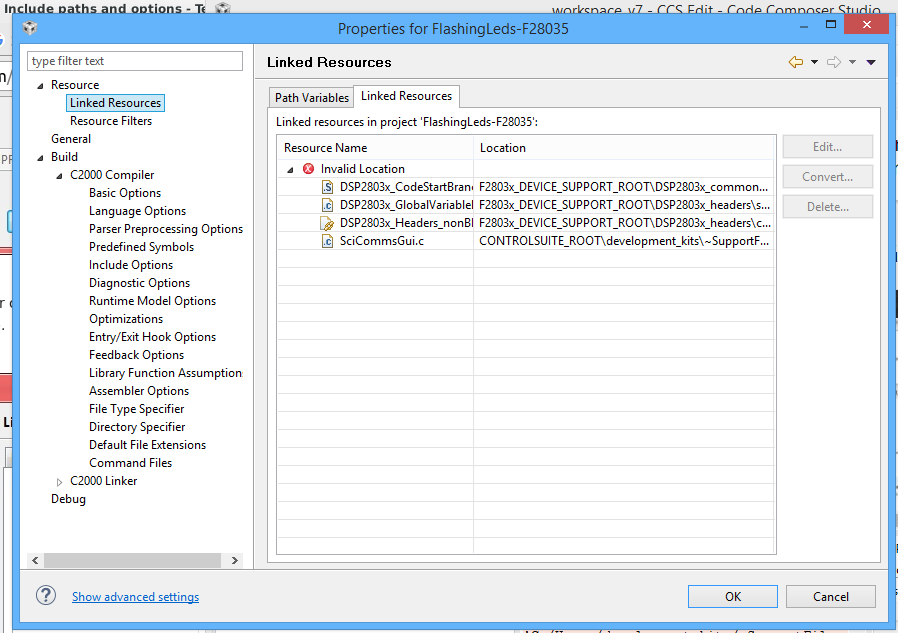Image resolution: width=898 pixels, height=633 pixels.
Task: Select Linked Resources in the tree
Action: (115, 103)
